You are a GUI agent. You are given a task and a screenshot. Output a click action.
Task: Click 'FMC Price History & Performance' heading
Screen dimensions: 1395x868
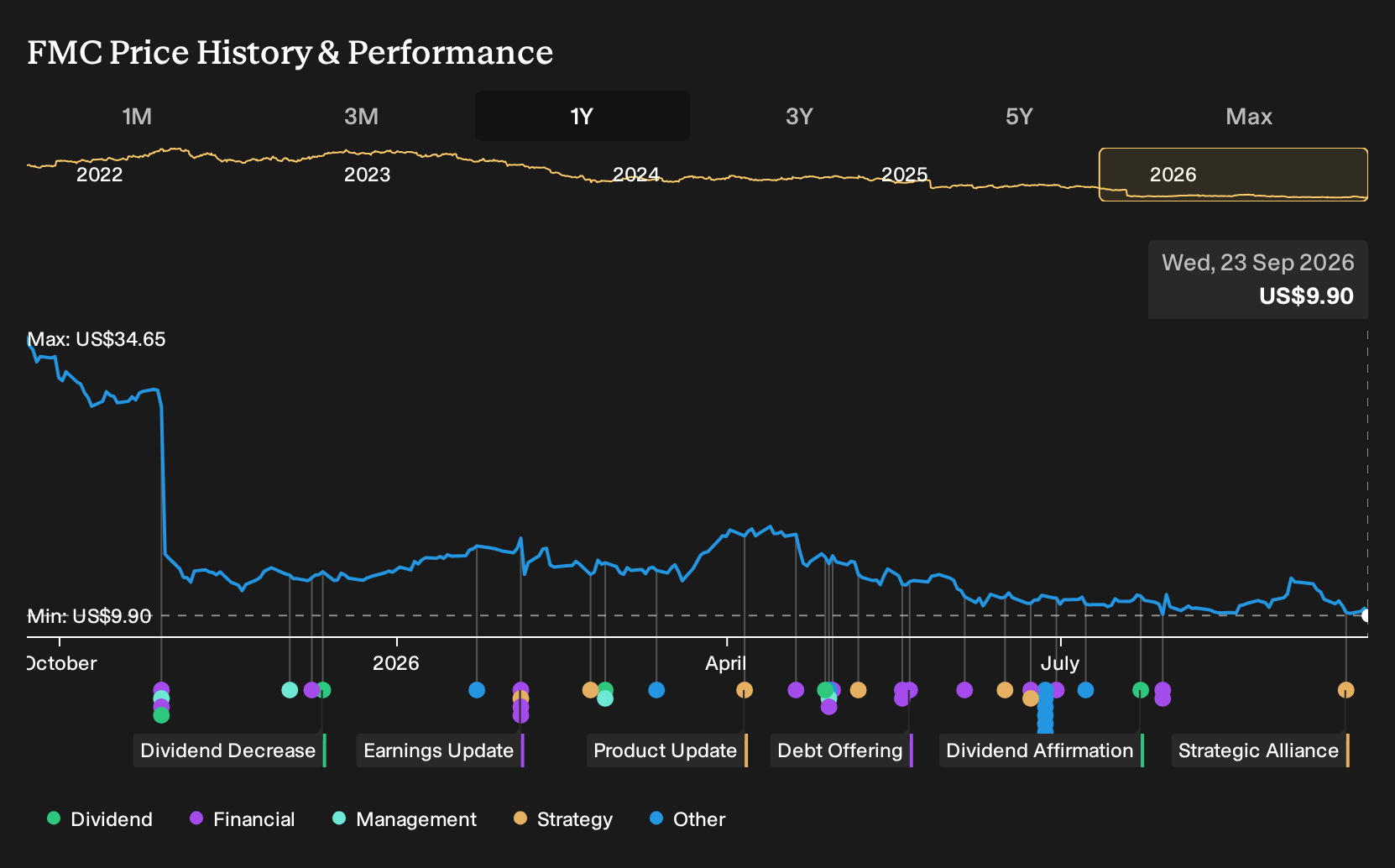tap(290, 52)
